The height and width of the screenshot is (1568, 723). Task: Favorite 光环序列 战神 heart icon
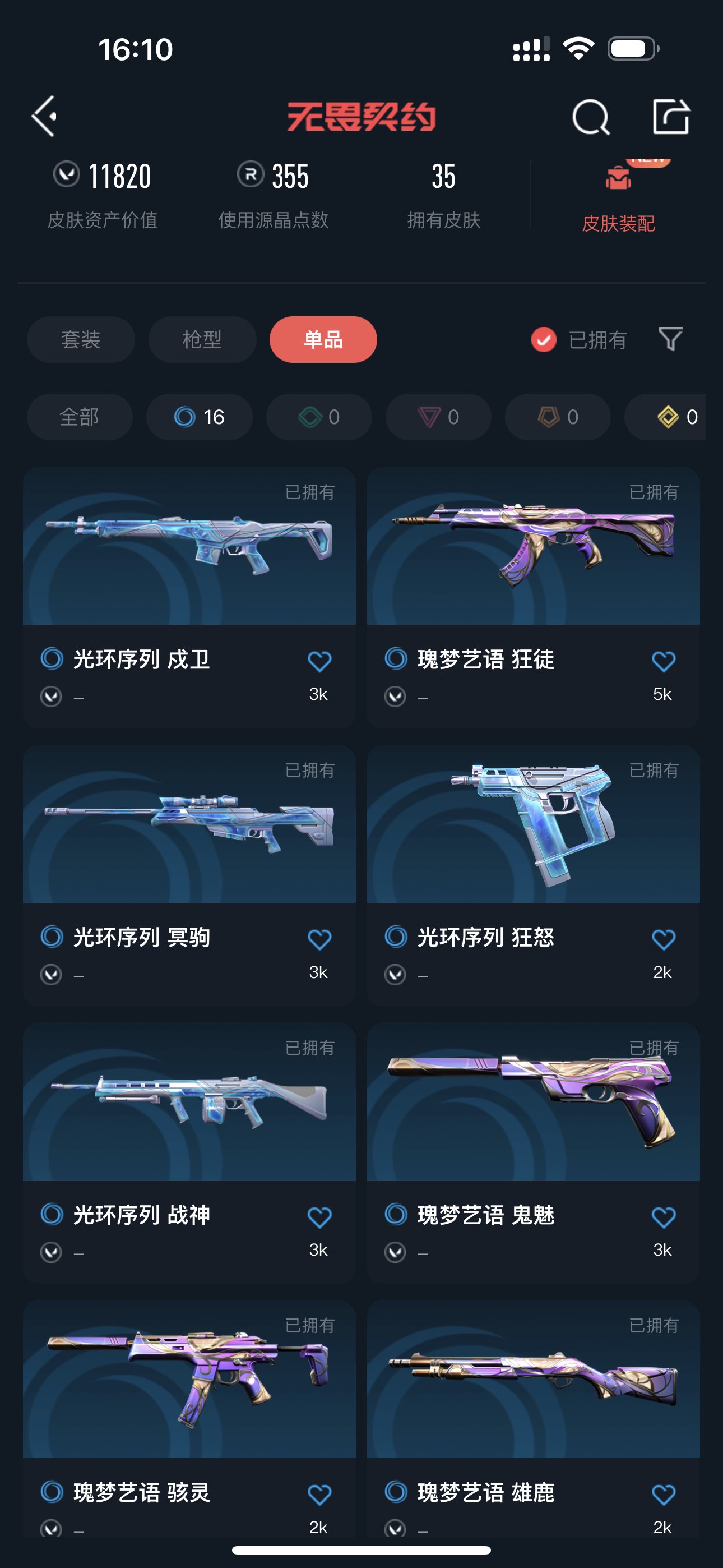(319, 1217)
